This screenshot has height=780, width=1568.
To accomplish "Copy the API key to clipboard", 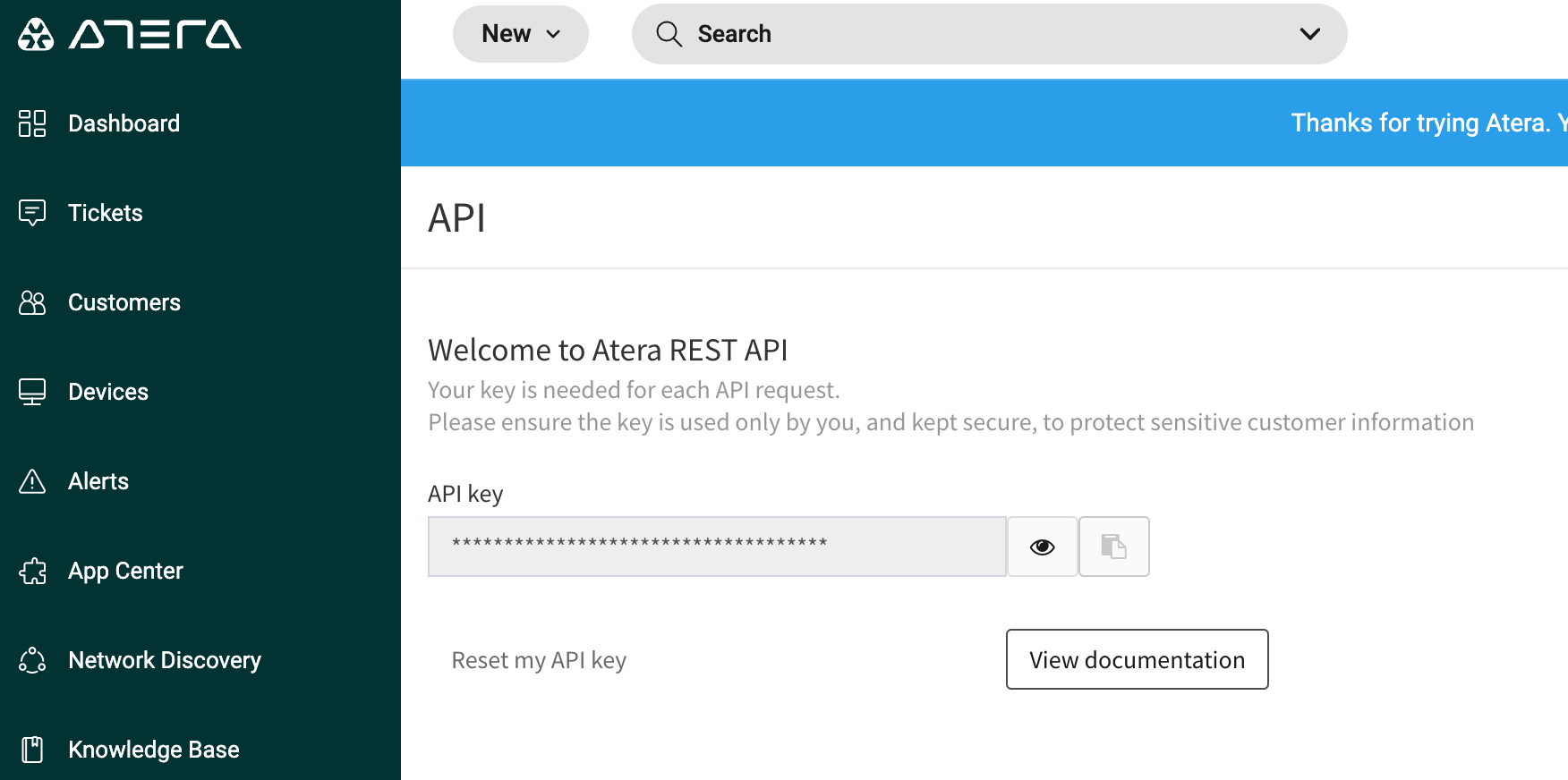I will point(1114,547).
